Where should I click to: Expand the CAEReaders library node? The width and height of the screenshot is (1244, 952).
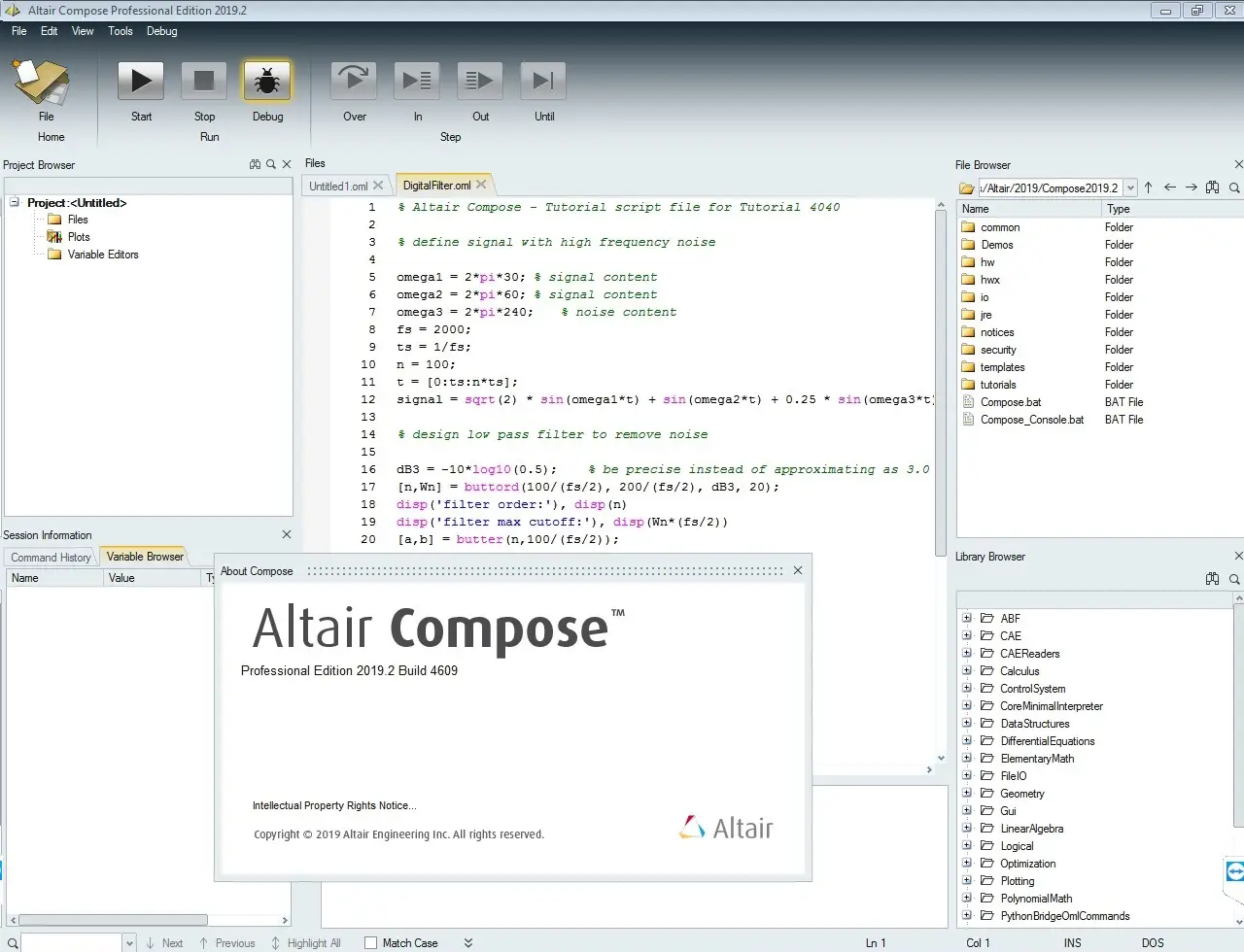[966, 653]
